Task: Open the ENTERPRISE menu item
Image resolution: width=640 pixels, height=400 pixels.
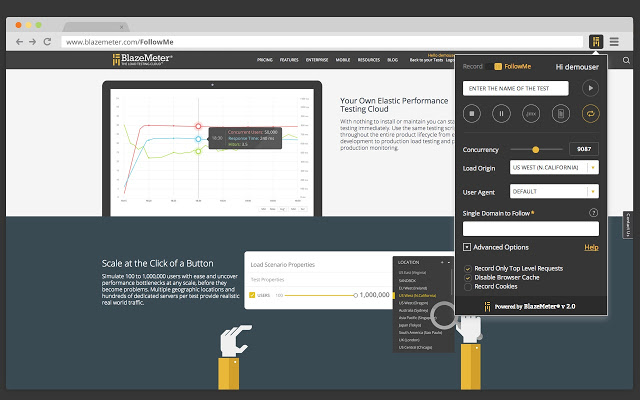Action: coord(317,60)
